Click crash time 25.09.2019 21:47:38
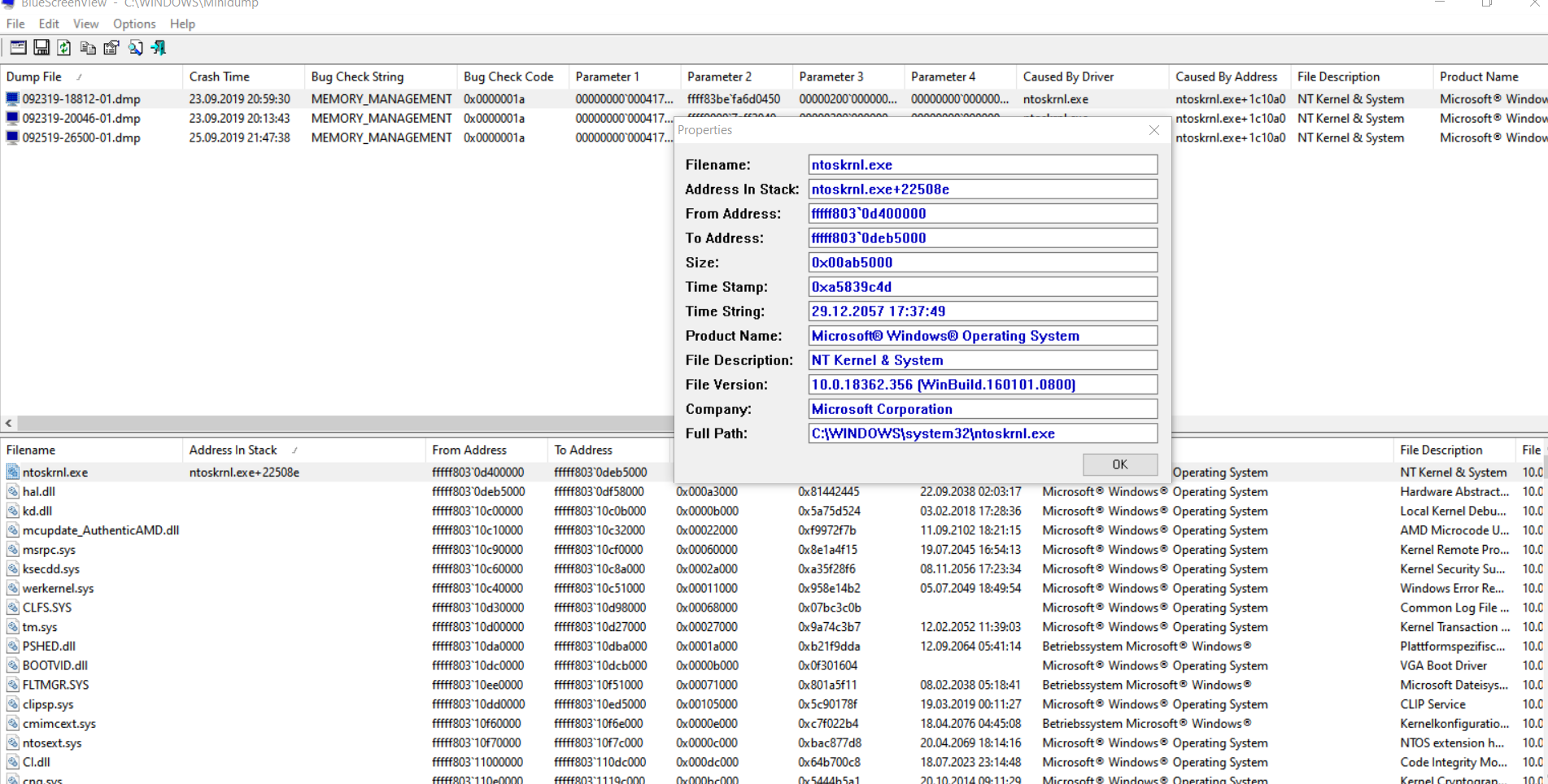The height and width of the screenshot is (784, 1548). [x=240, y=138]
